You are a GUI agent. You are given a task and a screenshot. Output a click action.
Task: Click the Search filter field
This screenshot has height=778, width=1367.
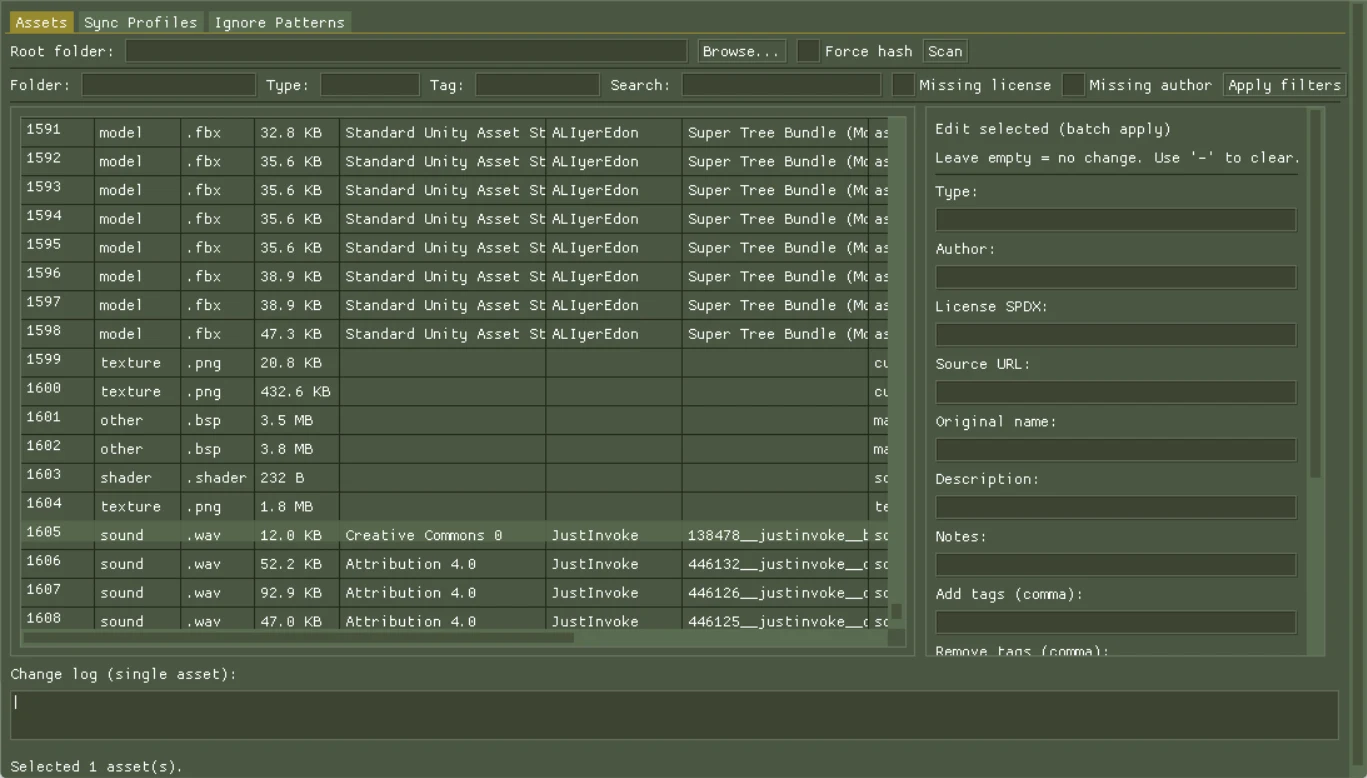pos(781,85)
